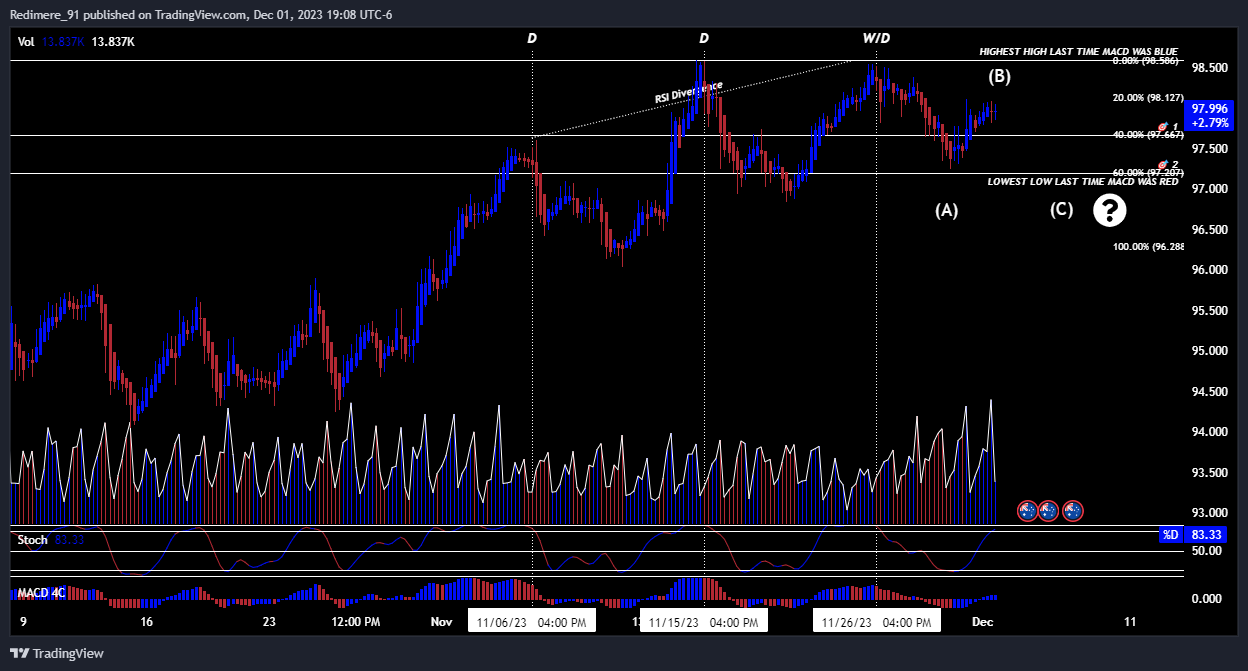The width and height of the screenshot is (1248, 671).
Task: Select the 100.00% (96.288 Fibonacci level label
Action: click(1149, 246)
